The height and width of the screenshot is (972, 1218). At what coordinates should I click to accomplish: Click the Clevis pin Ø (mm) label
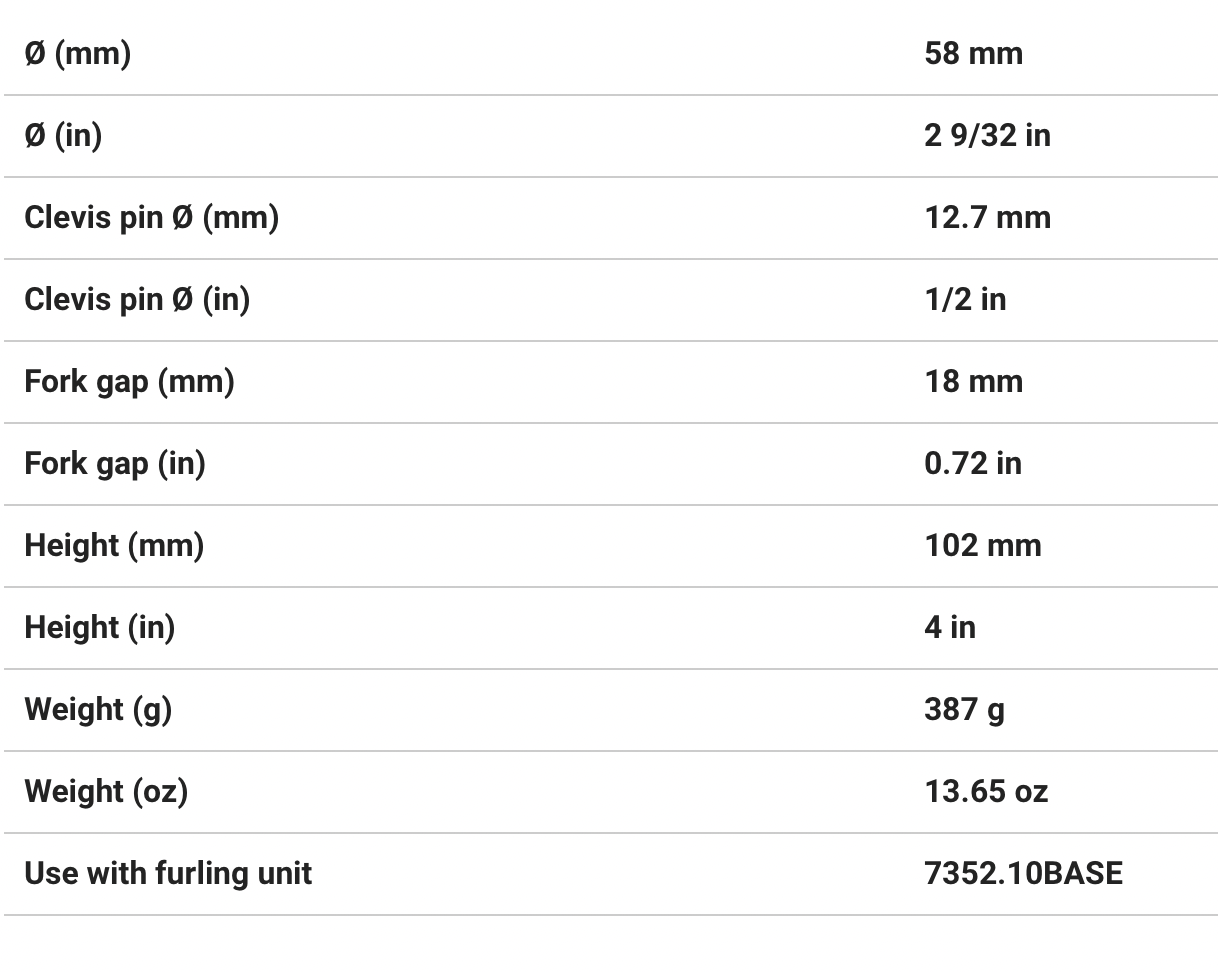pos(151,217)
